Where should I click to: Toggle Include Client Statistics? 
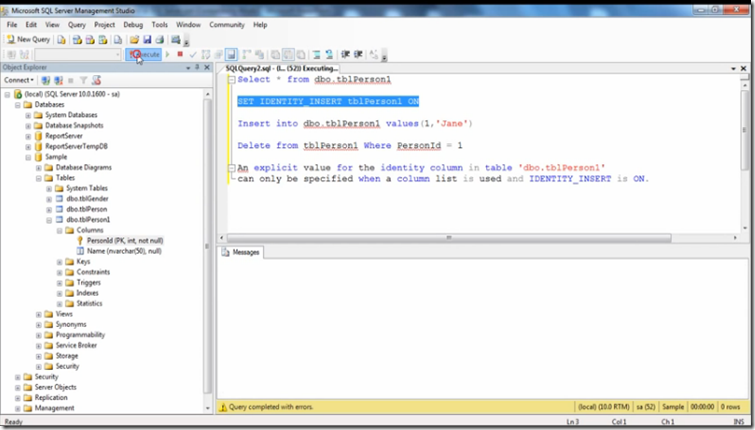click(x=259, y=54)
